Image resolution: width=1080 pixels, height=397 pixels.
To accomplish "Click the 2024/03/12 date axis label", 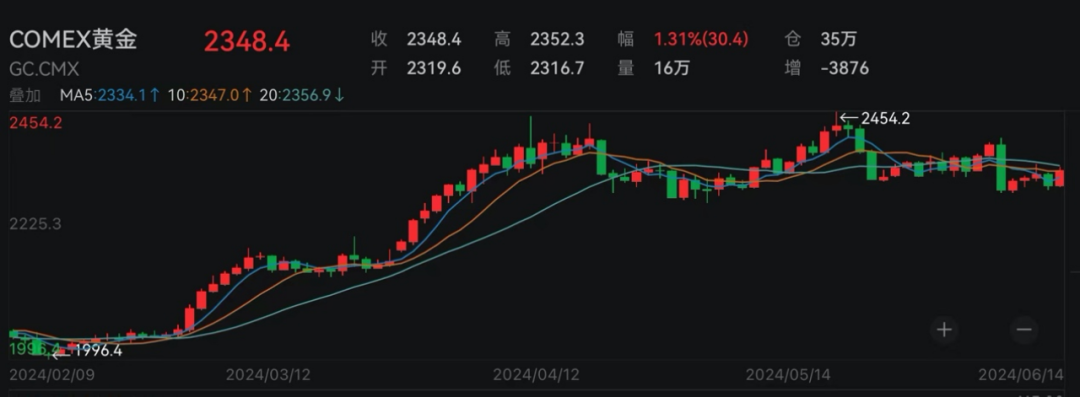I will tap(270, 375).
